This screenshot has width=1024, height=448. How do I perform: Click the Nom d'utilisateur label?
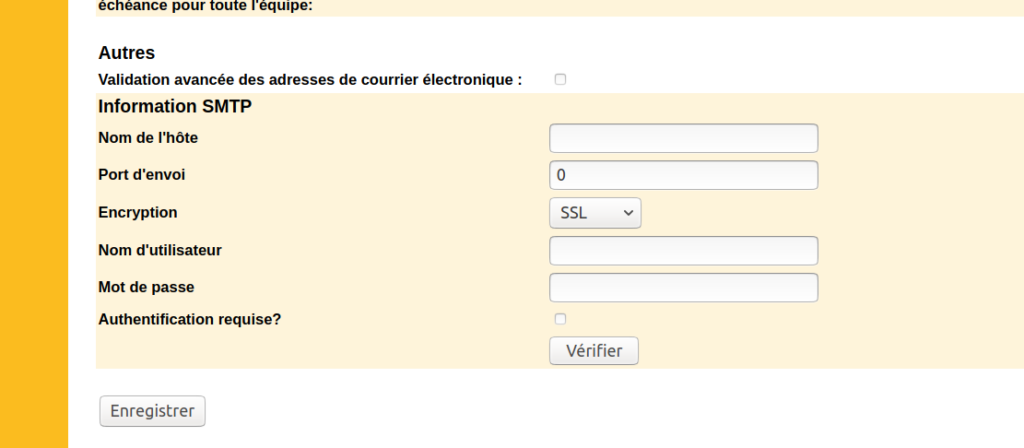[160, 250]
